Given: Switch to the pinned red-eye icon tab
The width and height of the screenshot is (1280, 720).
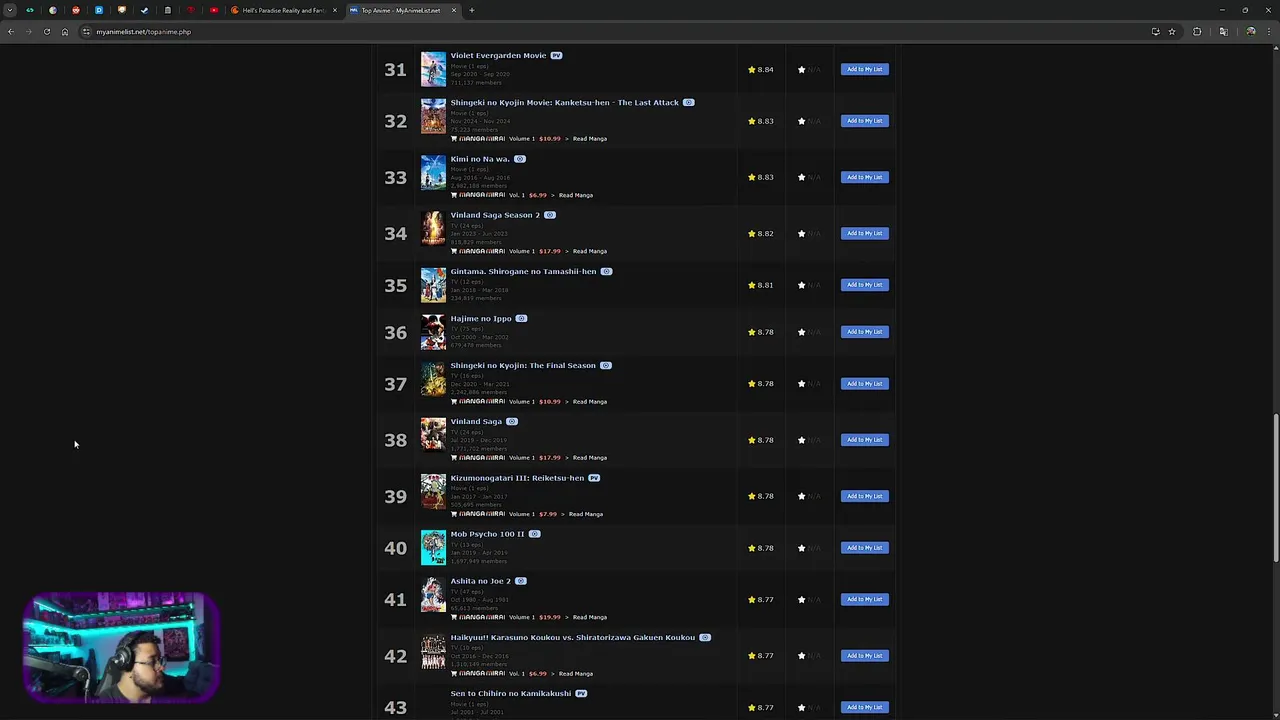Looking at the screenshot, I should [x=191, y=10].
